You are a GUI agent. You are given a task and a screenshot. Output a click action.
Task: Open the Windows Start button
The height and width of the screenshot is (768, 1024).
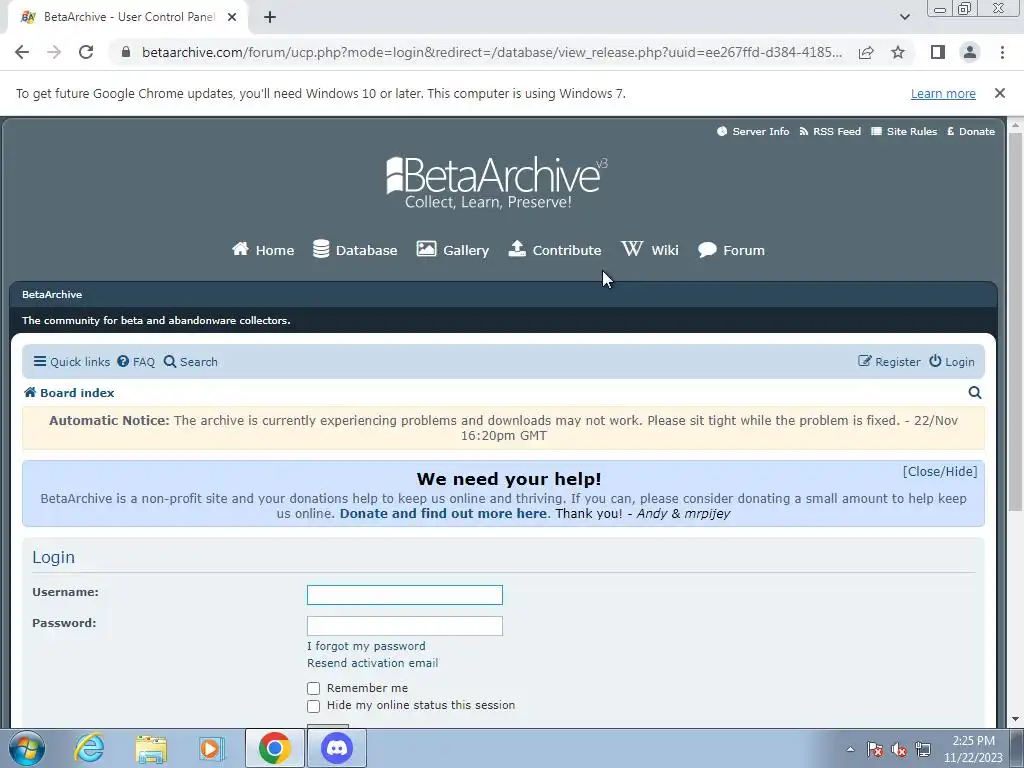tap(26, 748)
